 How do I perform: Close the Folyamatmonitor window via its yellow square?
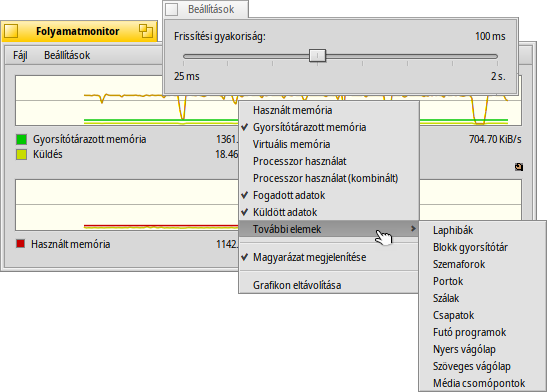11,31
